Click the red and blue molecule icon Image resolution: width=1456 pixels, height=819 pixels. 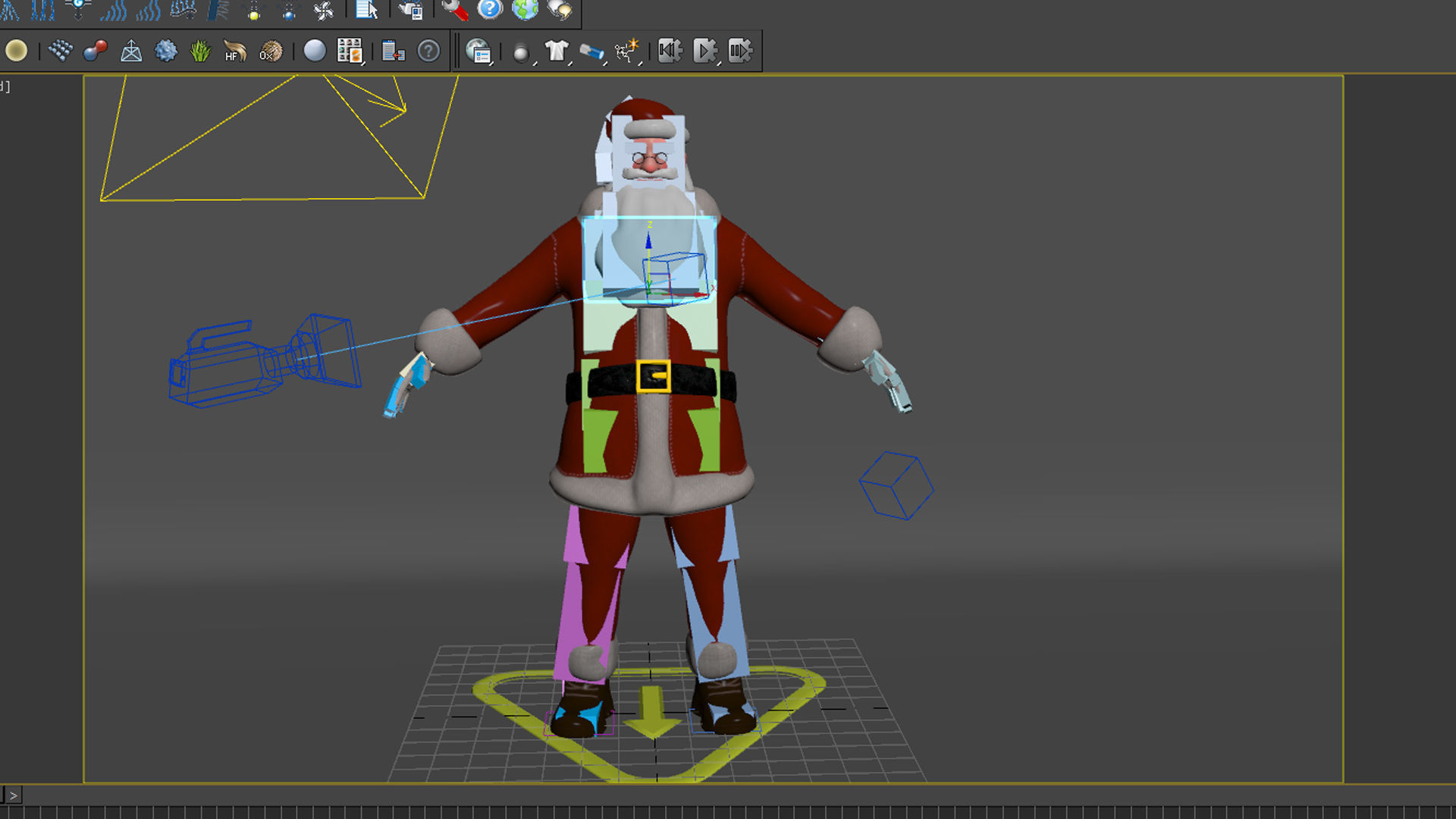tap(96, 51)
